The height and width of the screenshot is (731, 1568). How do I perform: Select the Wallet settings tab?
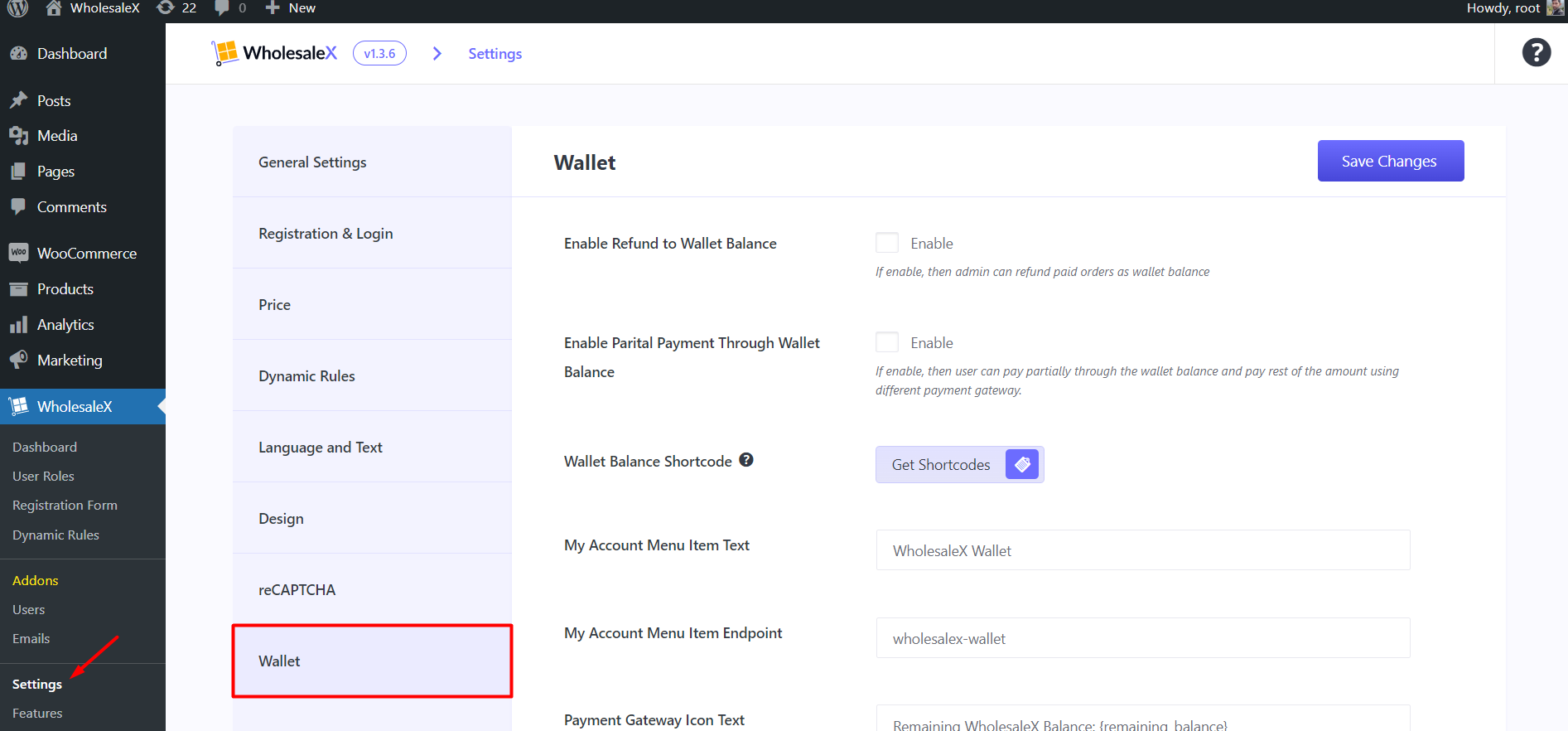coord(372,661)
